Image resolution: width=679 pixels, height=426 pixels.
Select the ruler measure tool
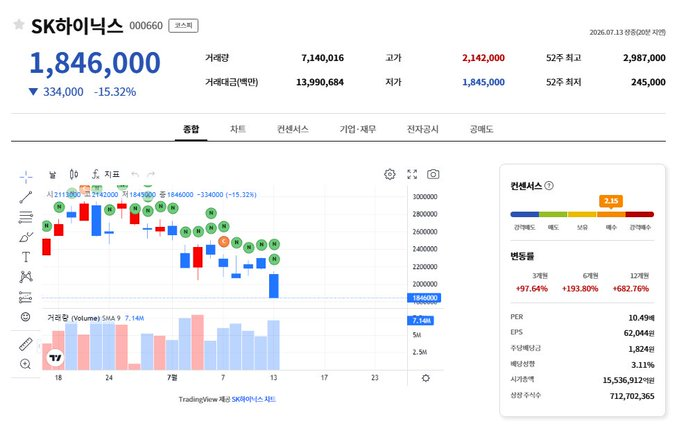(x=26, y=344)
